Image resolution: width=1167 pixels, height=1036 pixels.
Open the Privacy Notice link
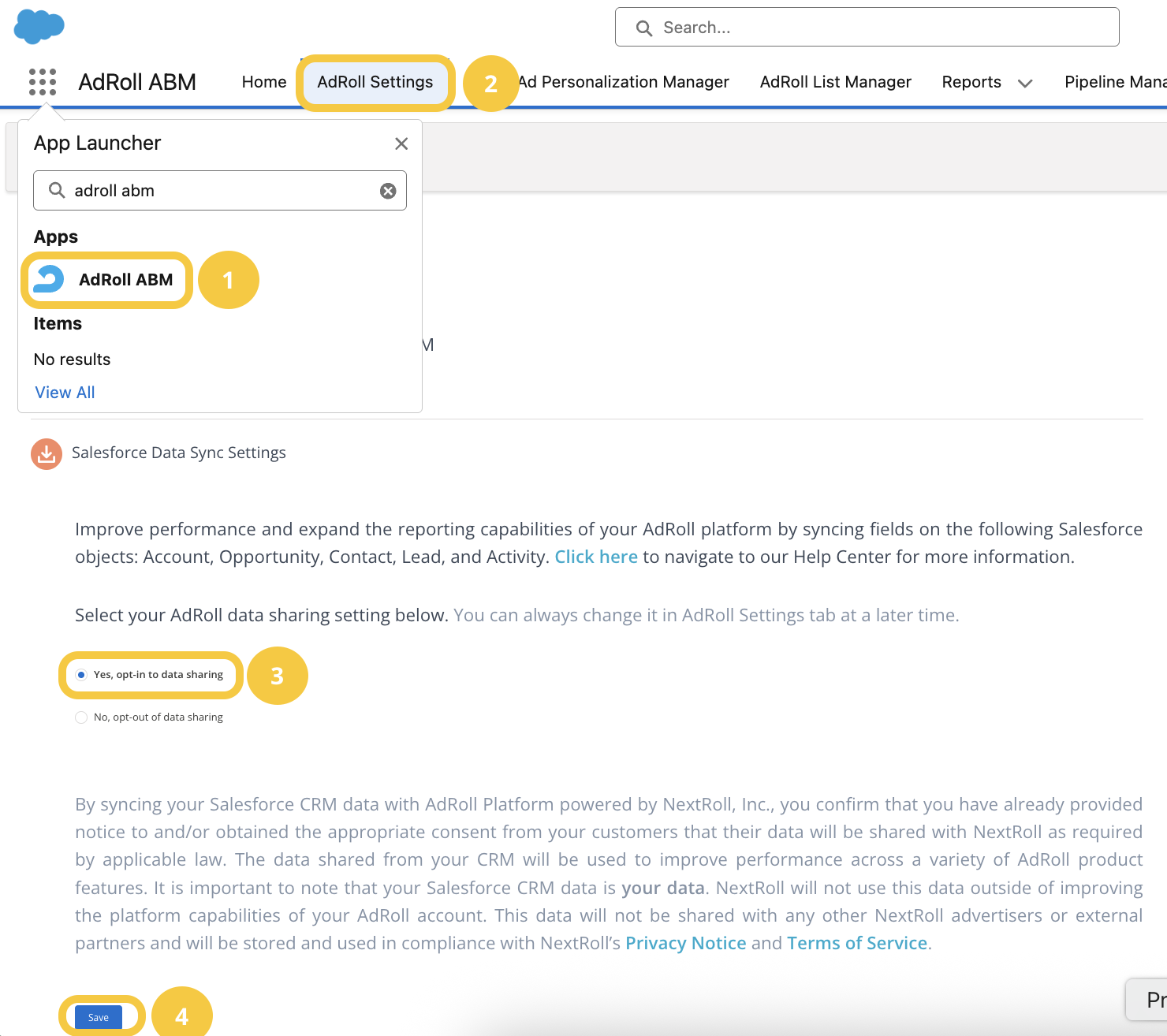685,943
